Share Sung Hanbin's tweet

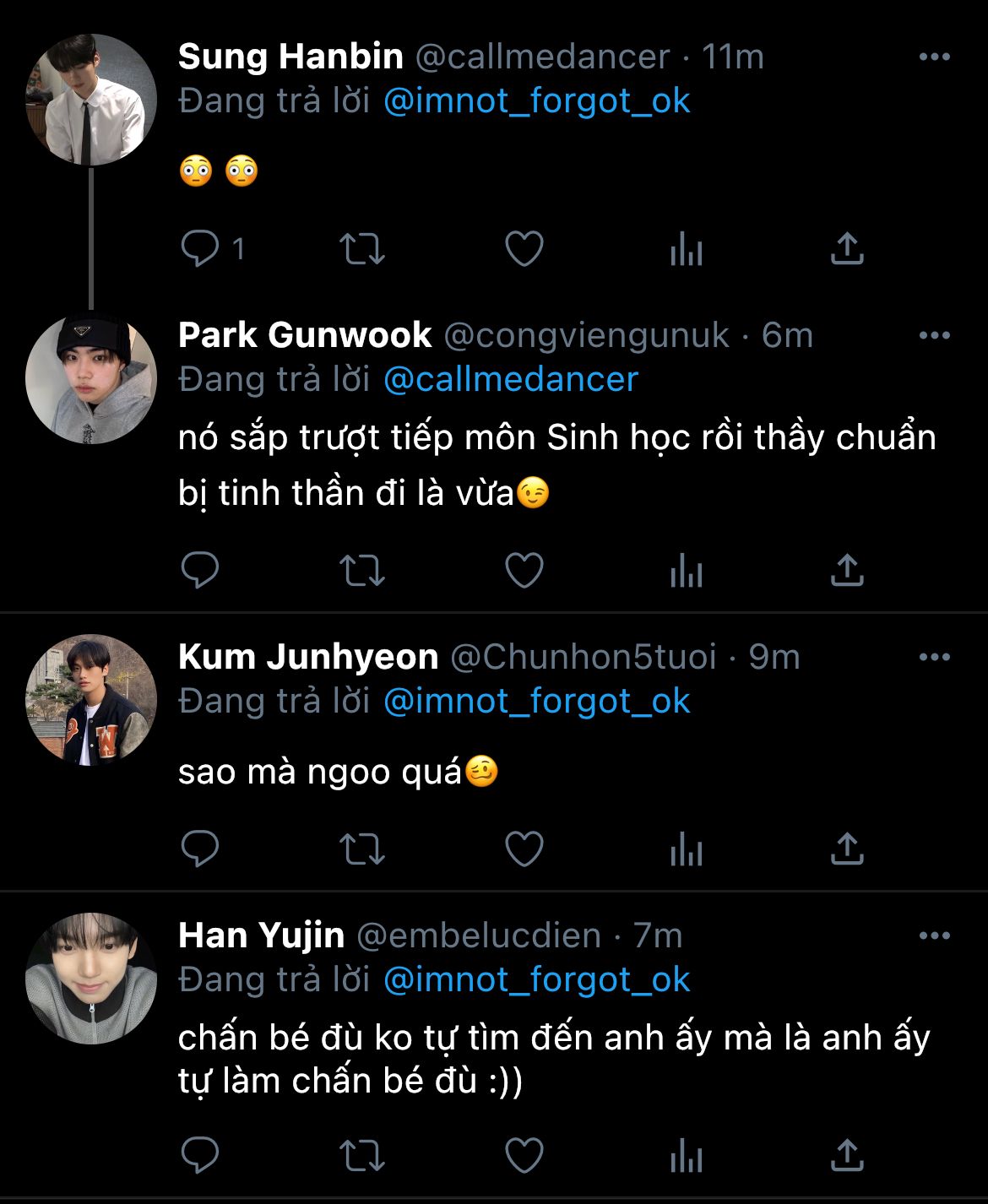pos(846,249)
